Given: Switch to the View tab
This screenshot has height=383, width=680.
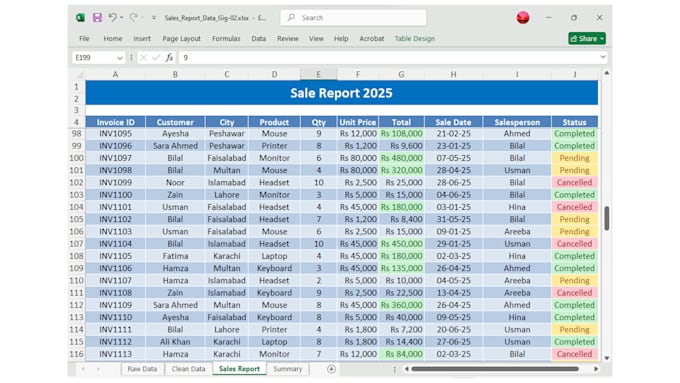Looking at the screenshot, I should [316, 39].
